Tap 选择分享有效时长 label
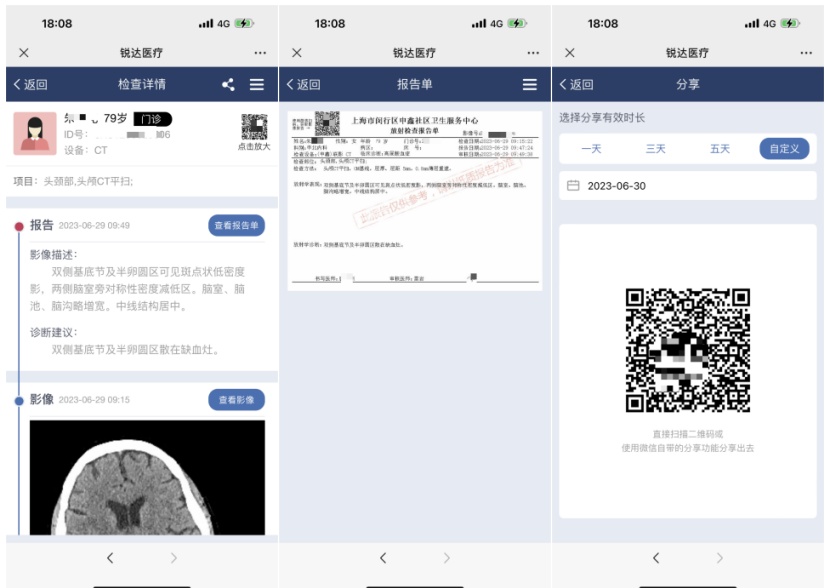The image size is (825, 588). click(602, 118)
